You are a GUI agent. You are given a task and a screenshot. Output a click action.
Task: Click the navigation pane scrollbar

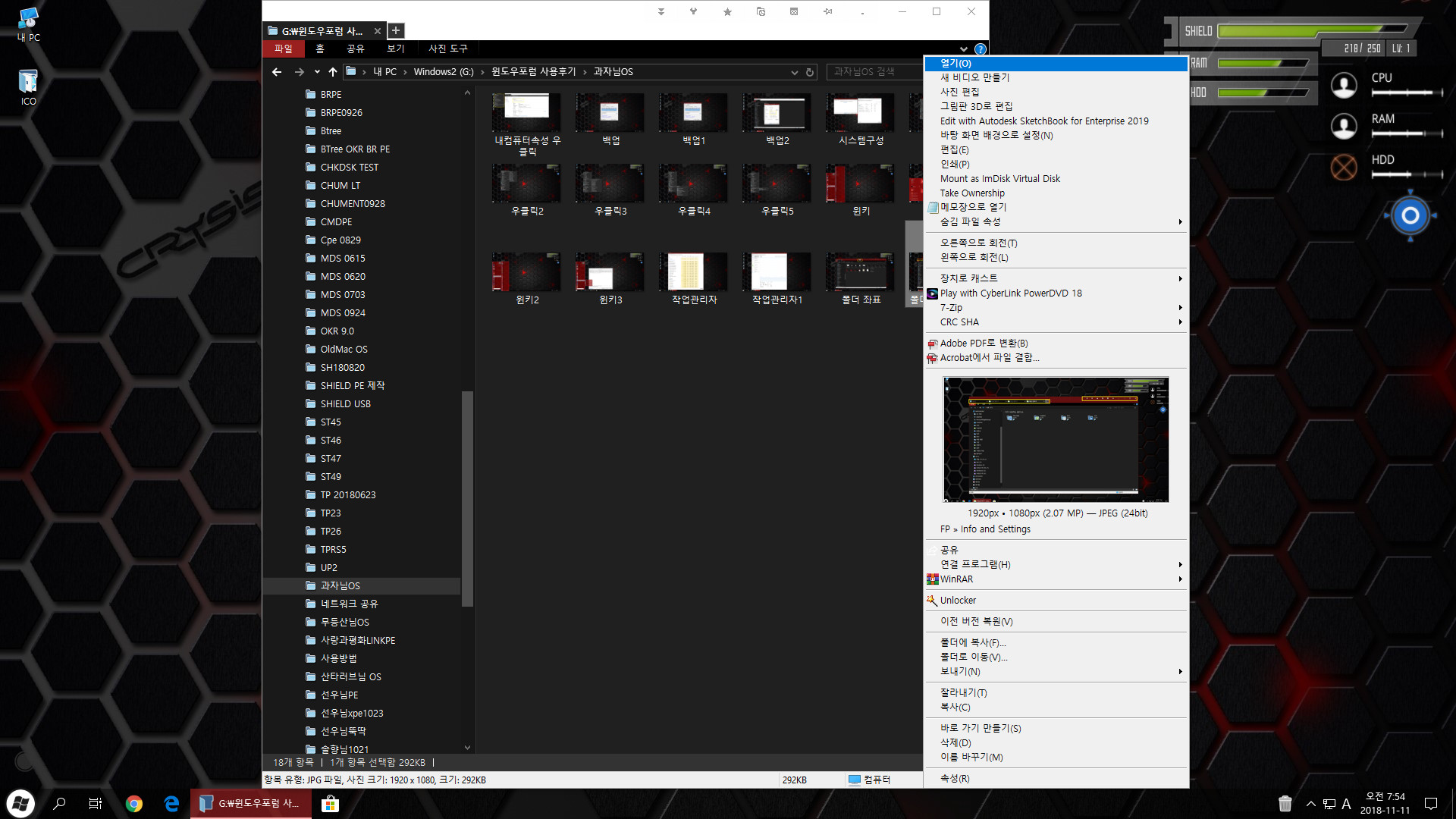(467, 497)
